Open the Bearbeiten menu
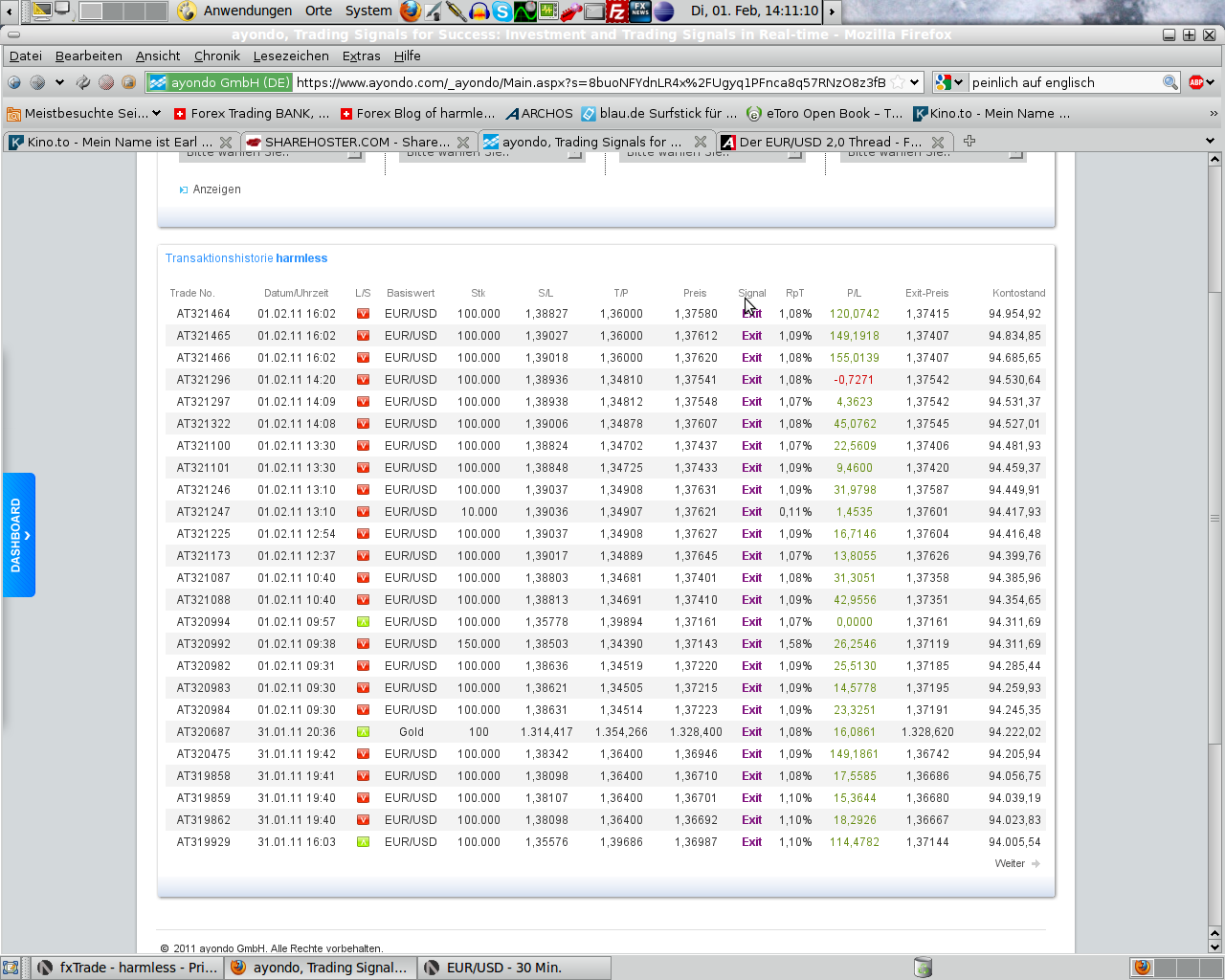This screenshot has width=1225, height=980. (x=89, y=56)
